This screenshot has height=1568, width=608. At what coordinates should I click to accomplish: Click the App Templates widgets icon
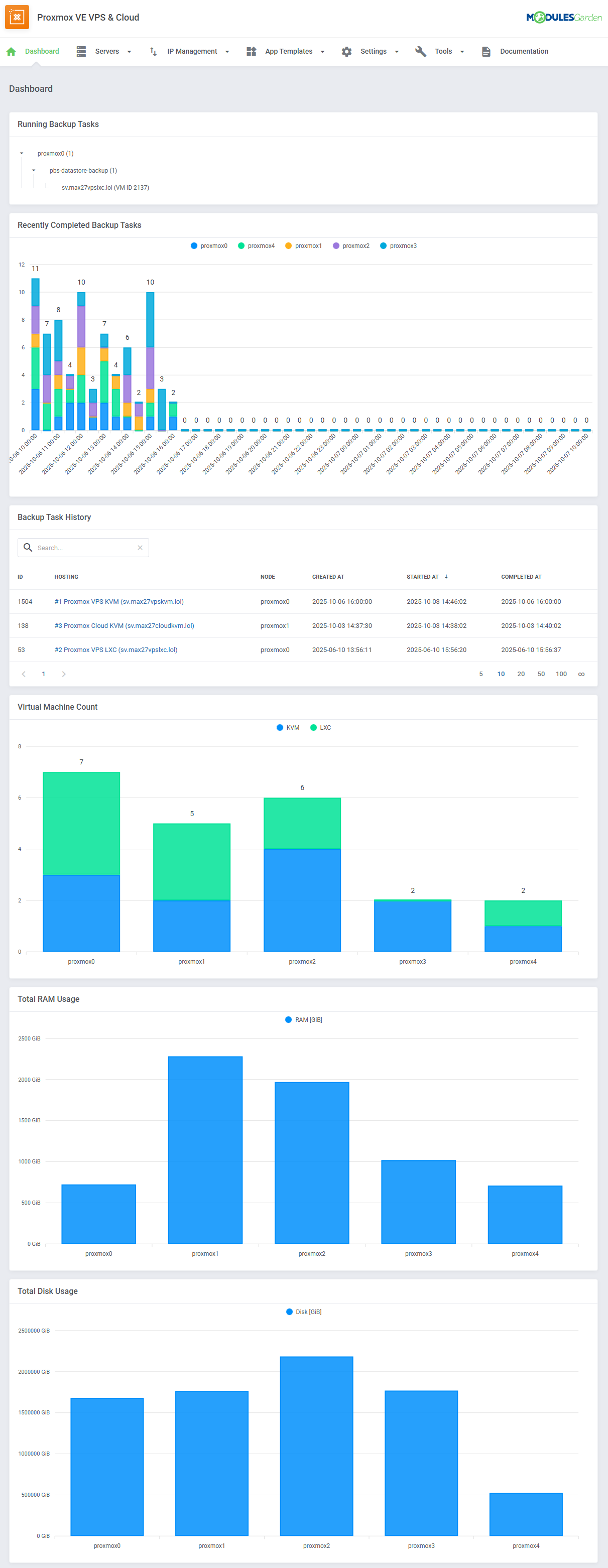tap(251, 52)
